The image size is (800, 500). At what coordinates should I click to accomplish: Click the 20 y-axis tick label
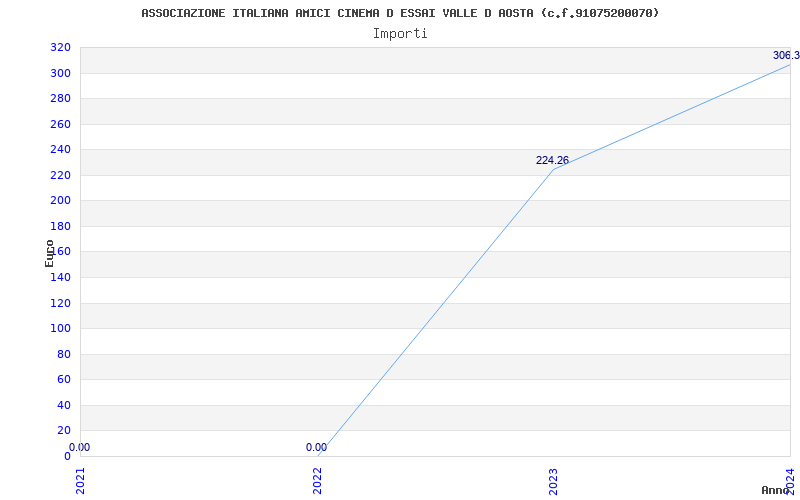click(64, 431)
